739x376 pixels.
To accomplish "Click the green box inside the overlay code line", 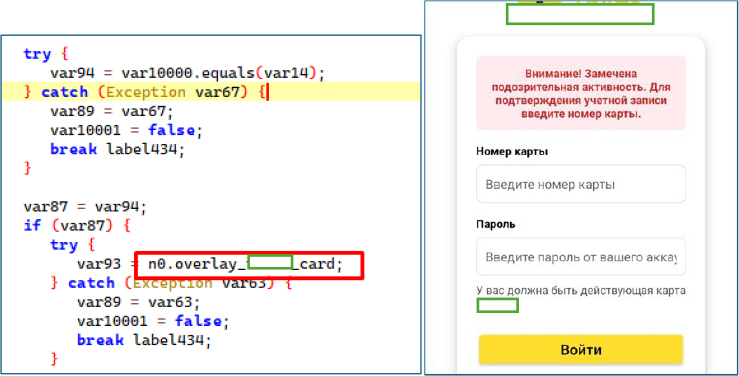I will [270, 262].
